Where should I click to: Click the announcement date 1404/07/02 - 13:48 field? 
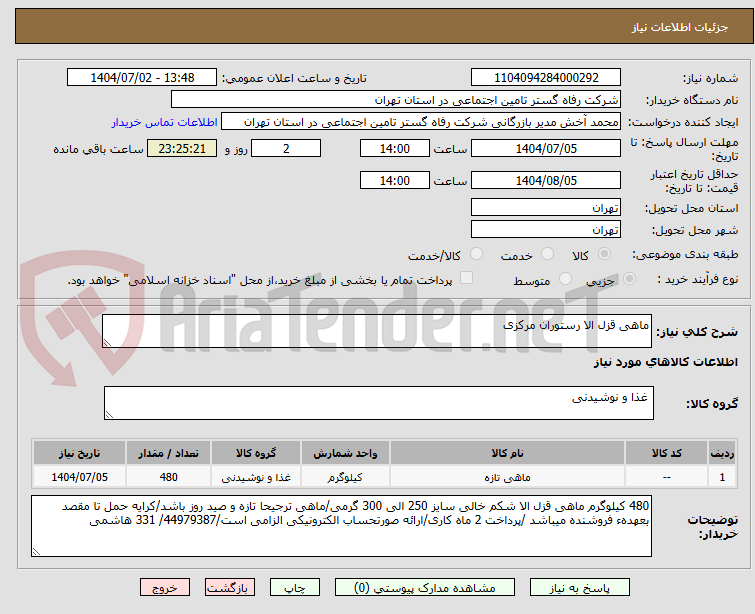point(142,78)
